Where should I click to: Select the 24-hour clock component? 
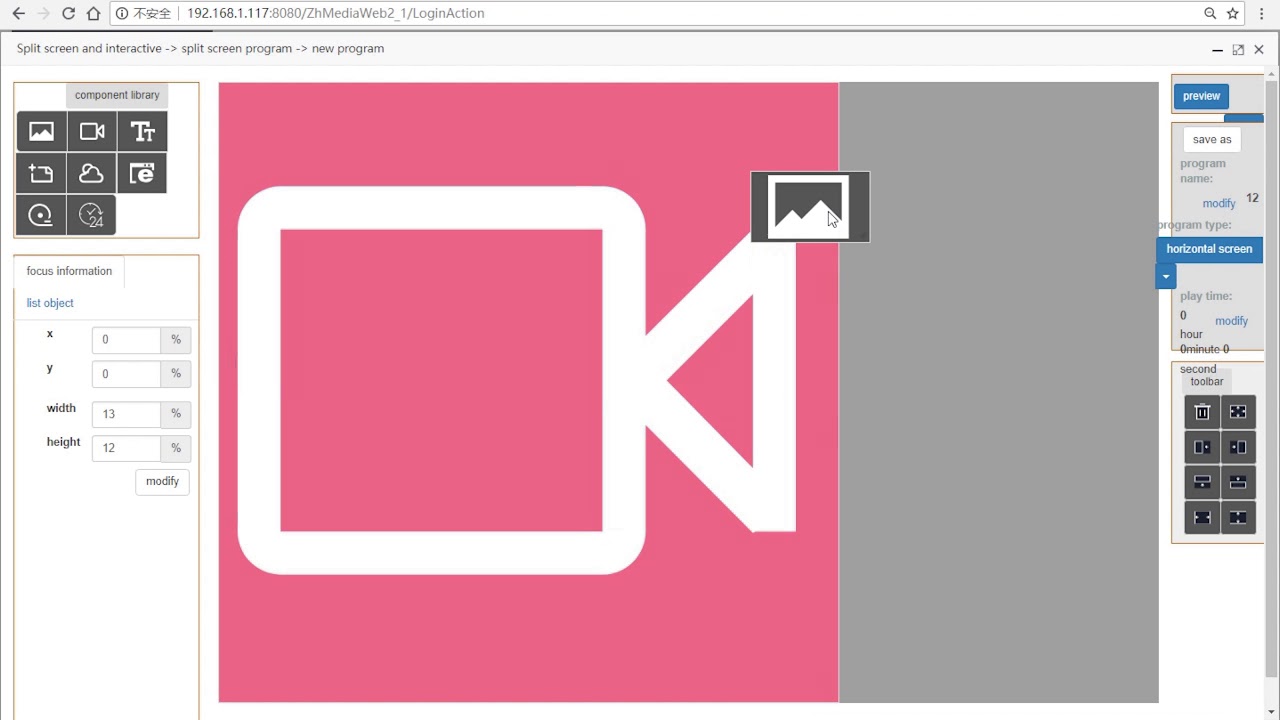tap(92, 215)
